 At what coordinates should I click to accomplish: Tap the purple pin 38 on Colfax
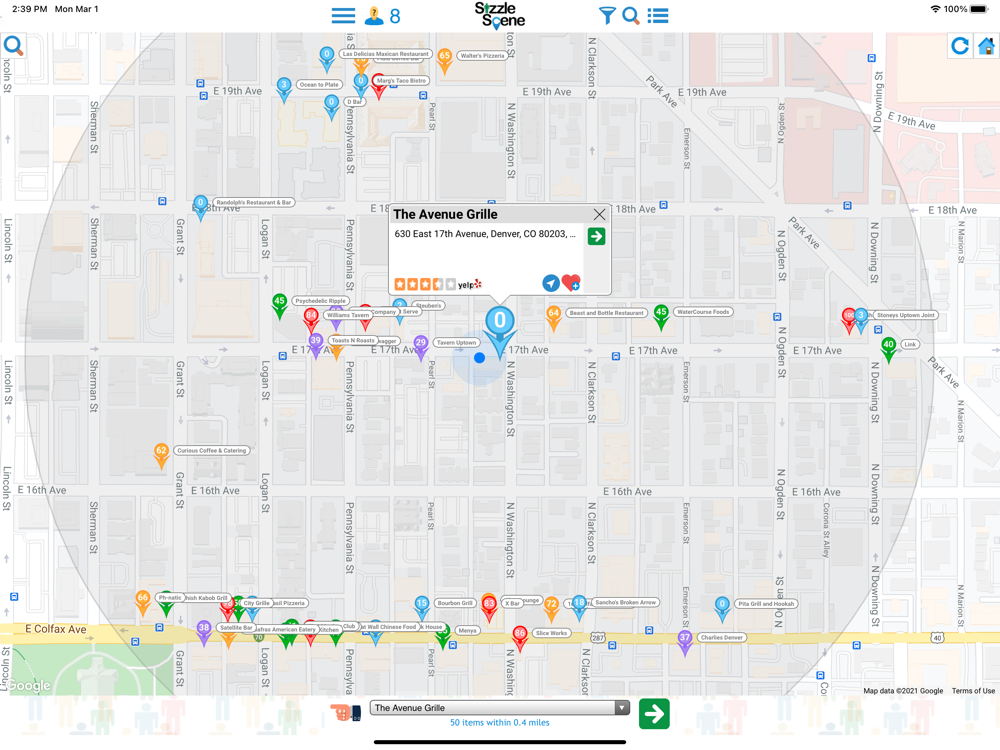(204, 632)
